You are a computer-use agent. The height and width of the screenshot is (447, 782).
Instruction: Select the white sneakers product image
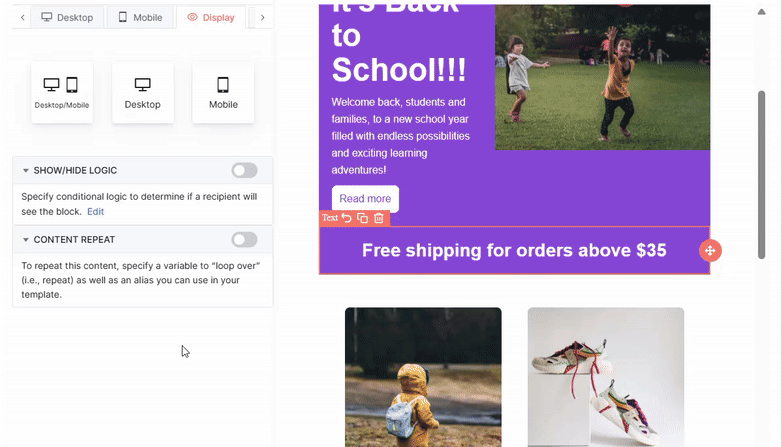(606, 377)
